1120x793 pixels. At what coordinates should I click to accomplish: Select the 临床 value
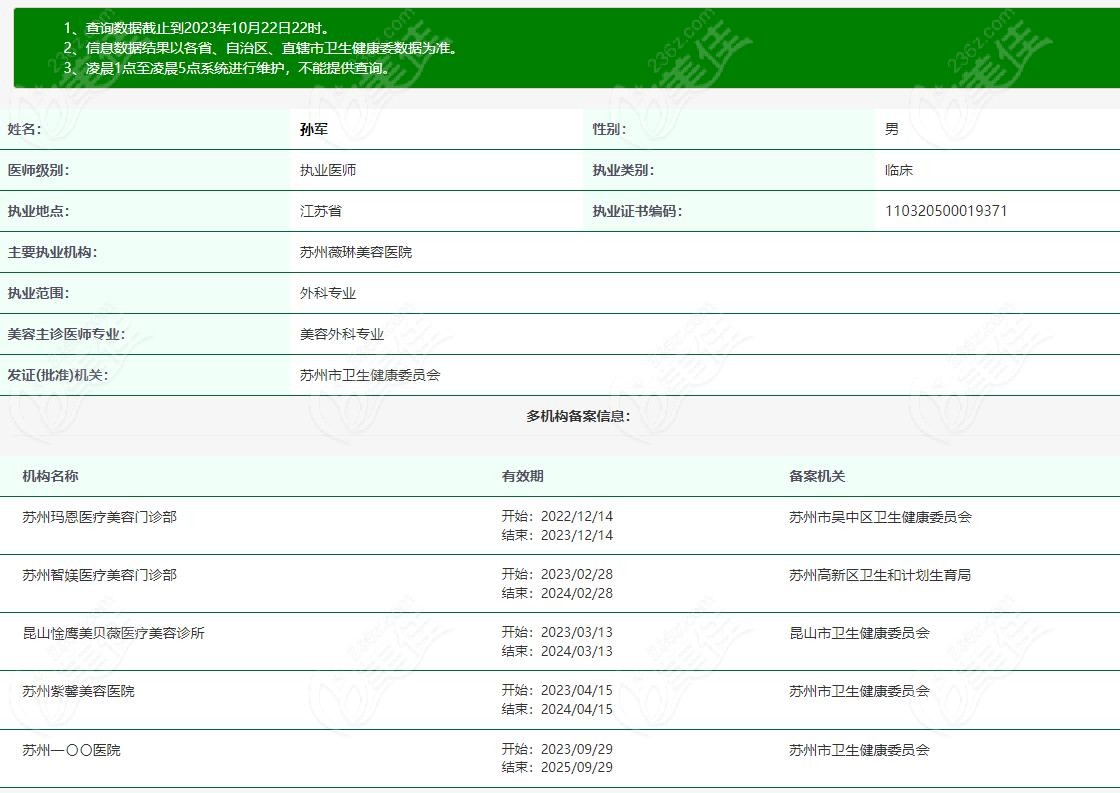(899, 170)
